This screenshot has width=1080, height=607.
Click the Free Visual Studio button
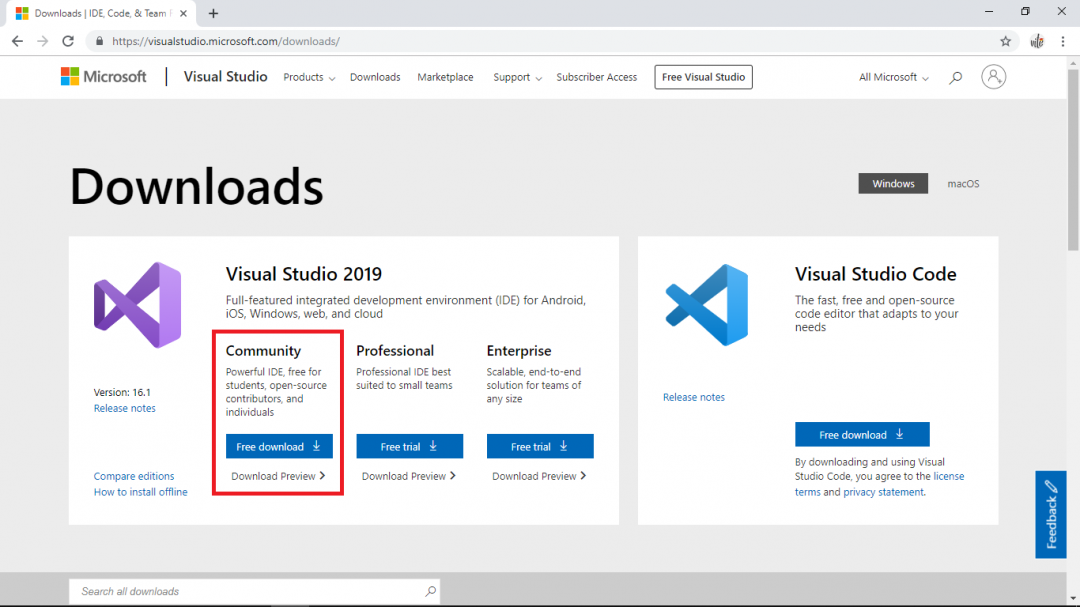click(x=703, y=76)
